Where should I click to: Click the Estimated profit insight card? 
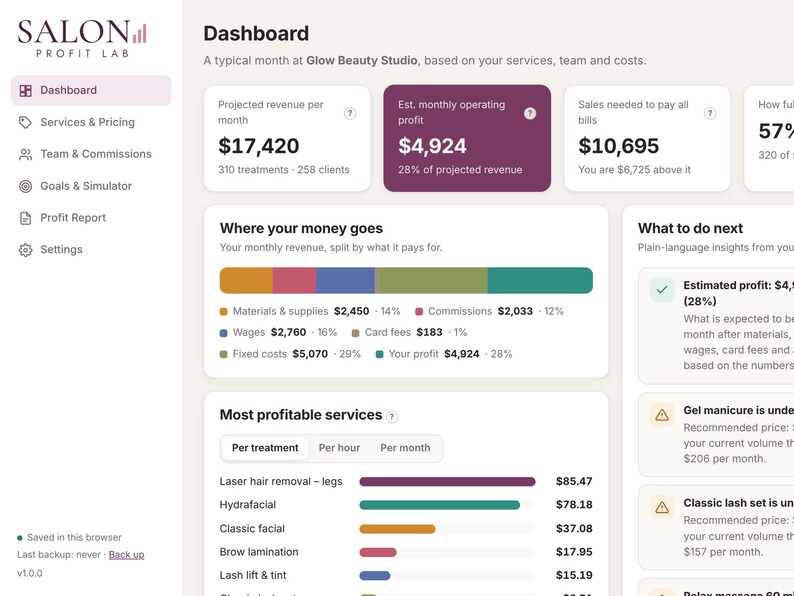click(716, 326)
